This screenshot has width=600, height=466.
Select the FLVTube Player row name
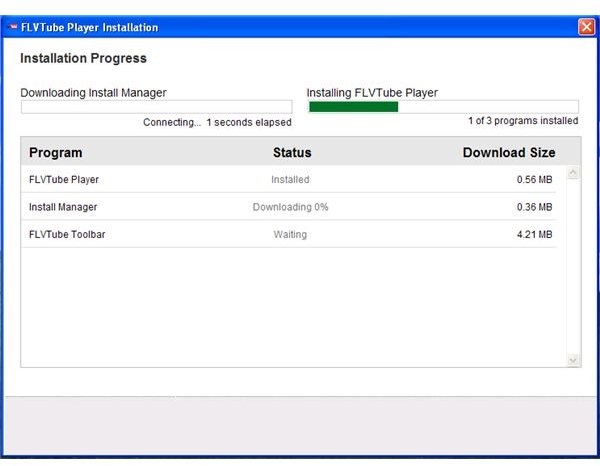pyautogui.click(x=64, y=179)
